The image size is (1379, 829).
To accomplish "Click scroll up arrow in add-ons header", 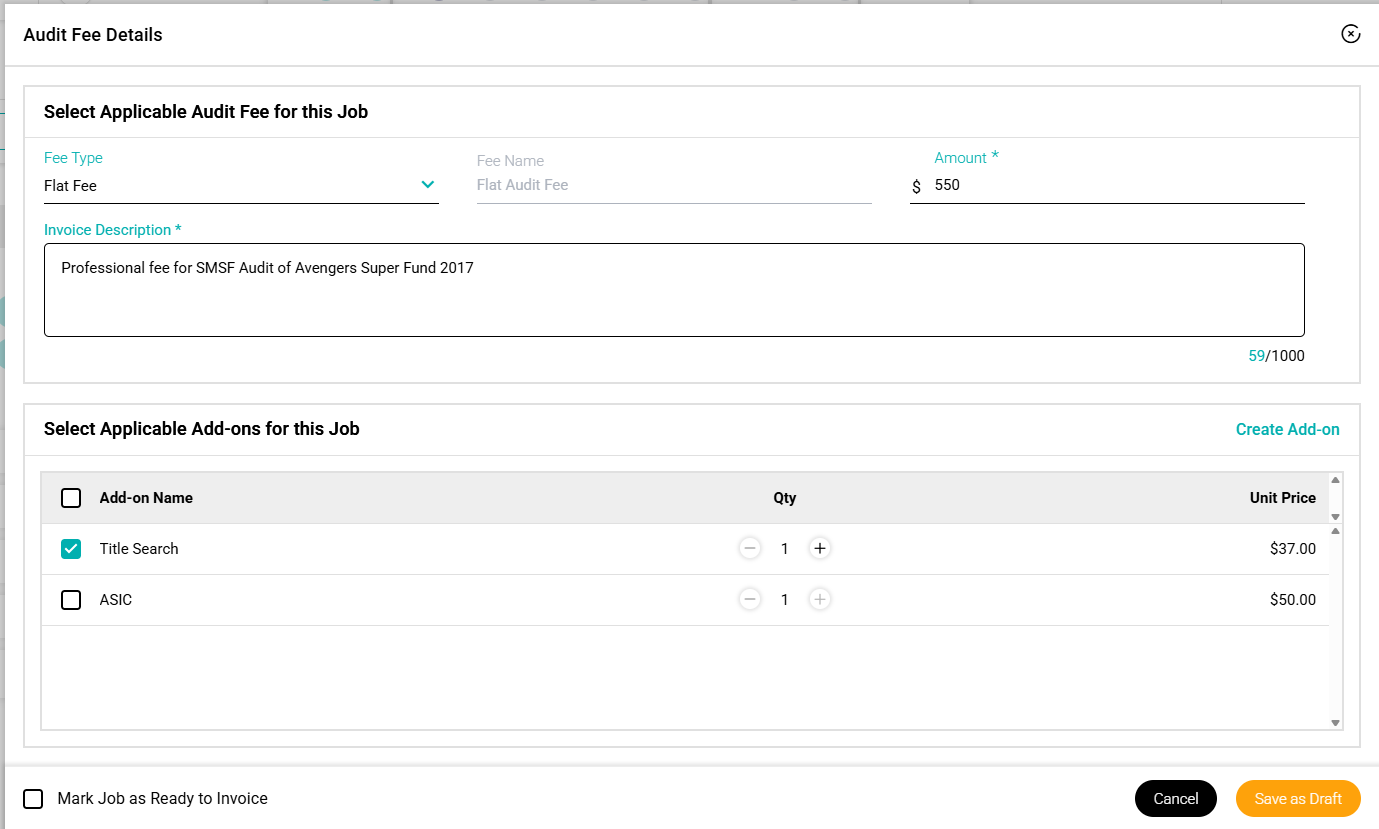I will [x=1335, y=480].
